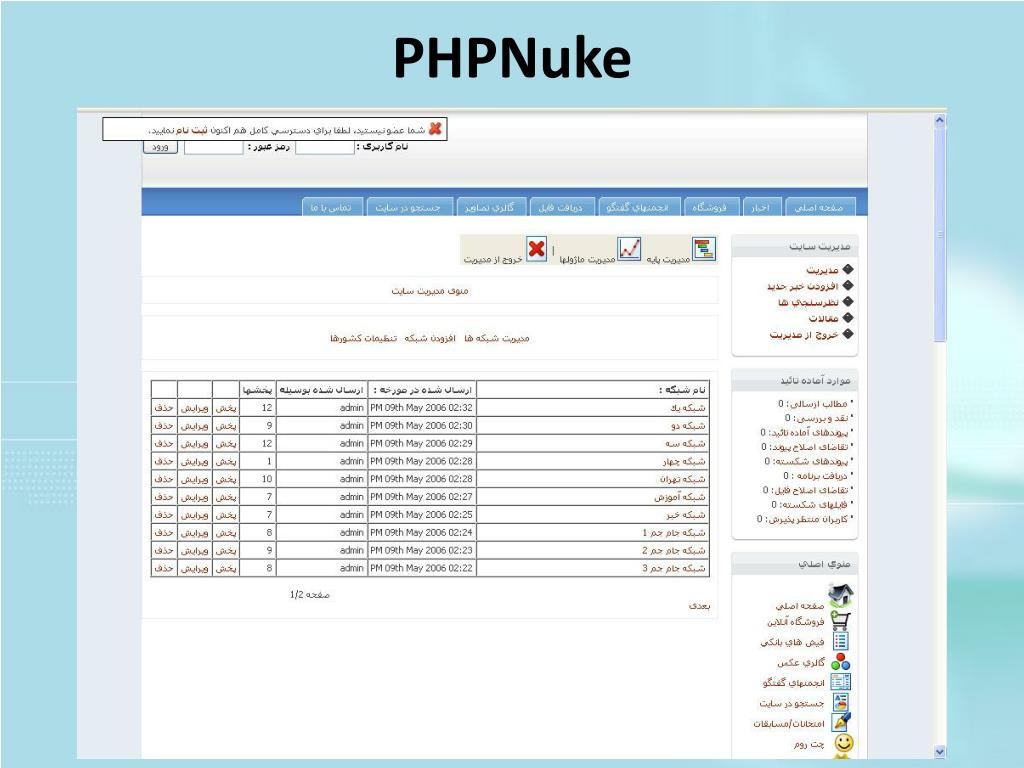Click the فیش های بانکی list icon

[840, 641]
